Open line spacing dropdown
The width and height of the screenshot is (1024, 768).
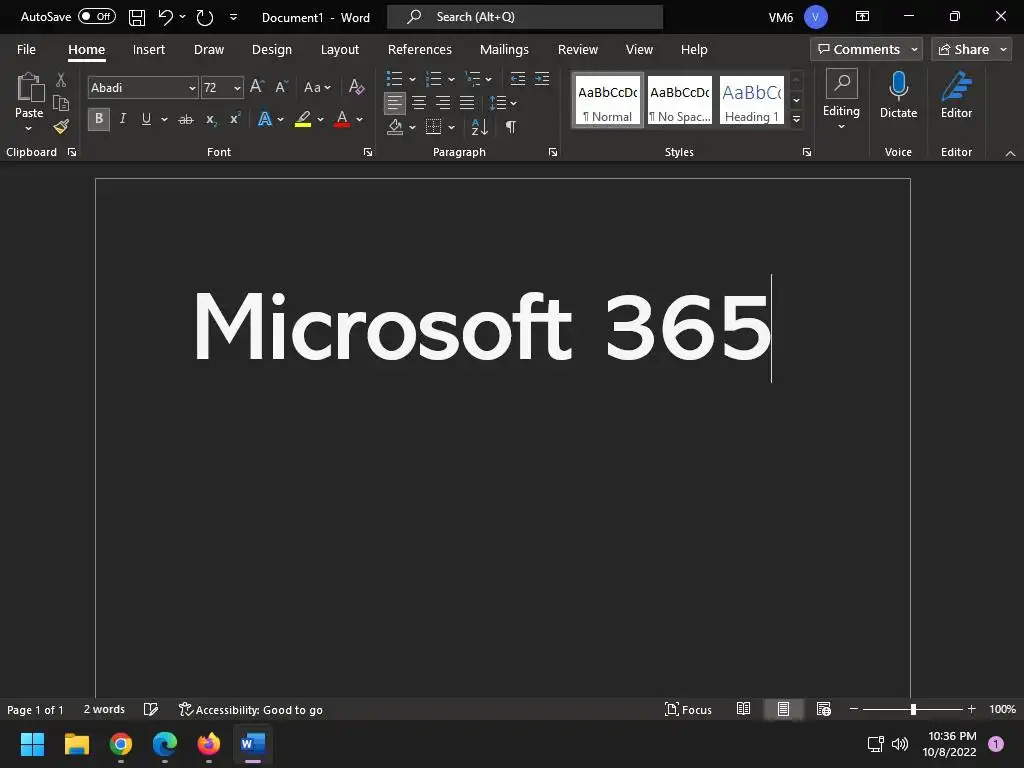[503, 103]
